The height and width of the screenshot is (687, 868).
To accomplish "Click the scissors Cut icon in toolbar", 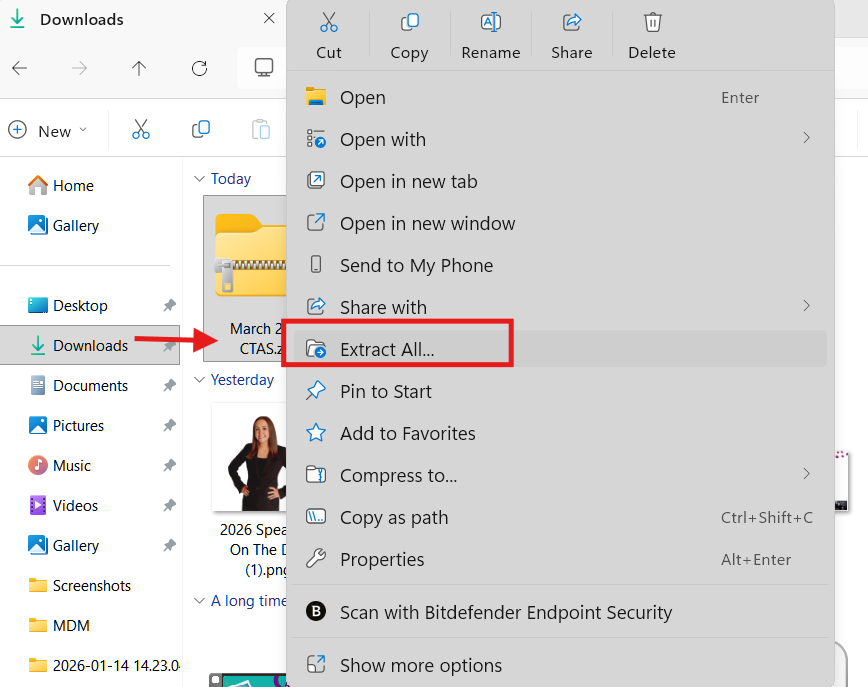I will [141, 130].
